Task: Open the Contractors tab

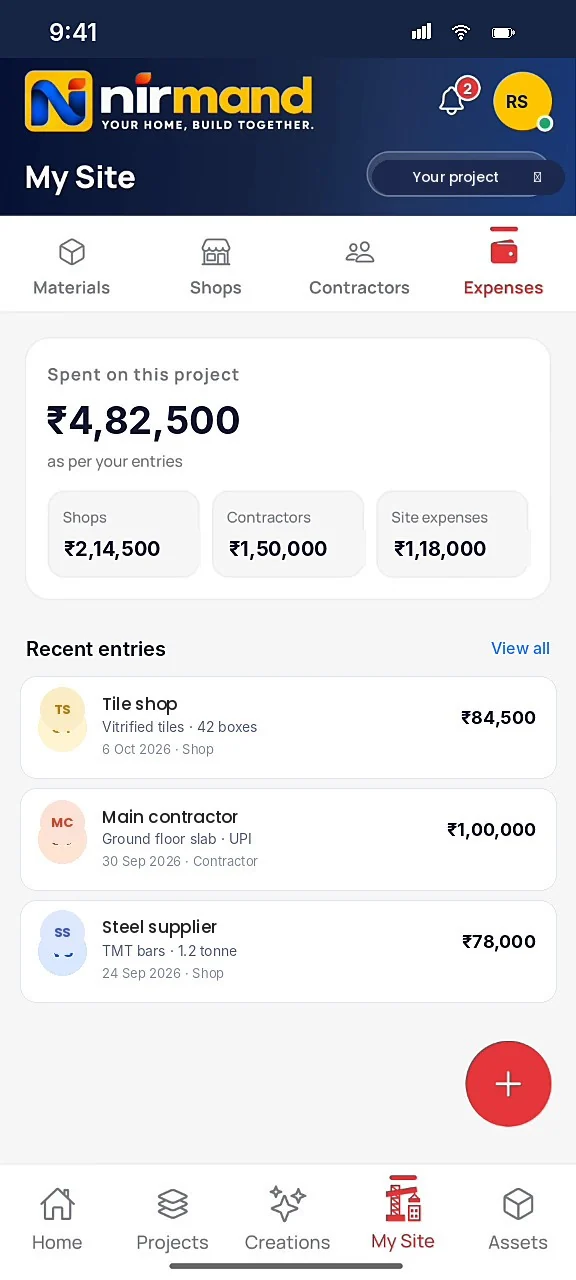Action: [359, 267]
